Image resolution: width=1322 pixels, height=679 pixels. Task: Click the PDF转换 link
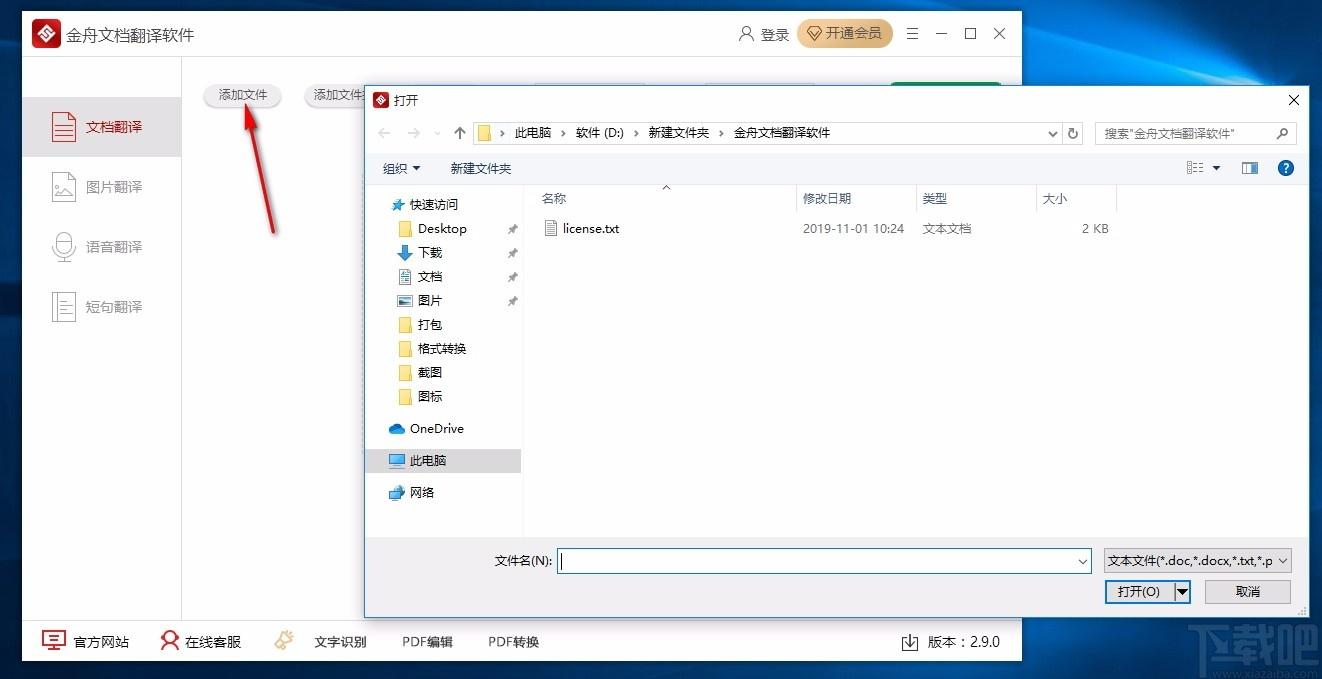[x=513, y=642]
